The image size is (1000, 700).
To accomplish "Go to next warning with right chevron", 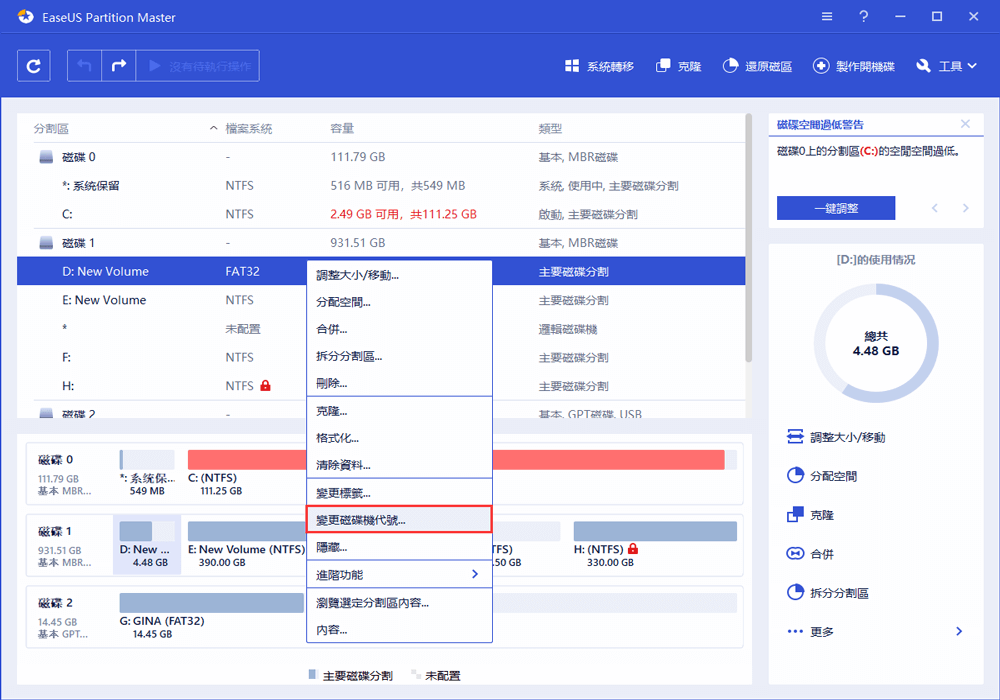I will tap(966, 208).
